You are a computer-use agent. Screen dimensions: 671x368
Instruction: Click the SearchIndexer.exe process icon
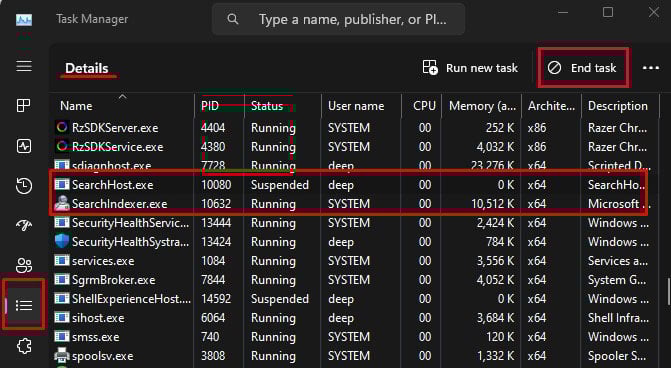62,203
